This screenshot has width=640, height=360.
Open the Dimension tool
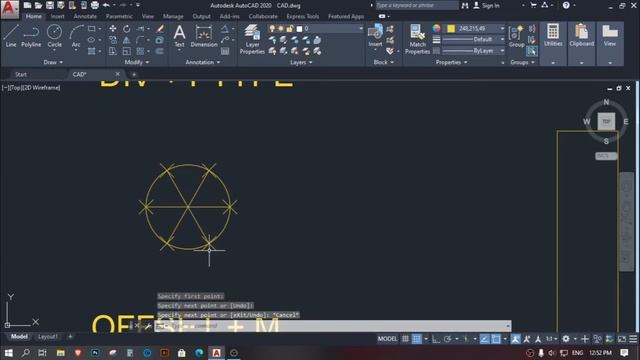point(204,36)
